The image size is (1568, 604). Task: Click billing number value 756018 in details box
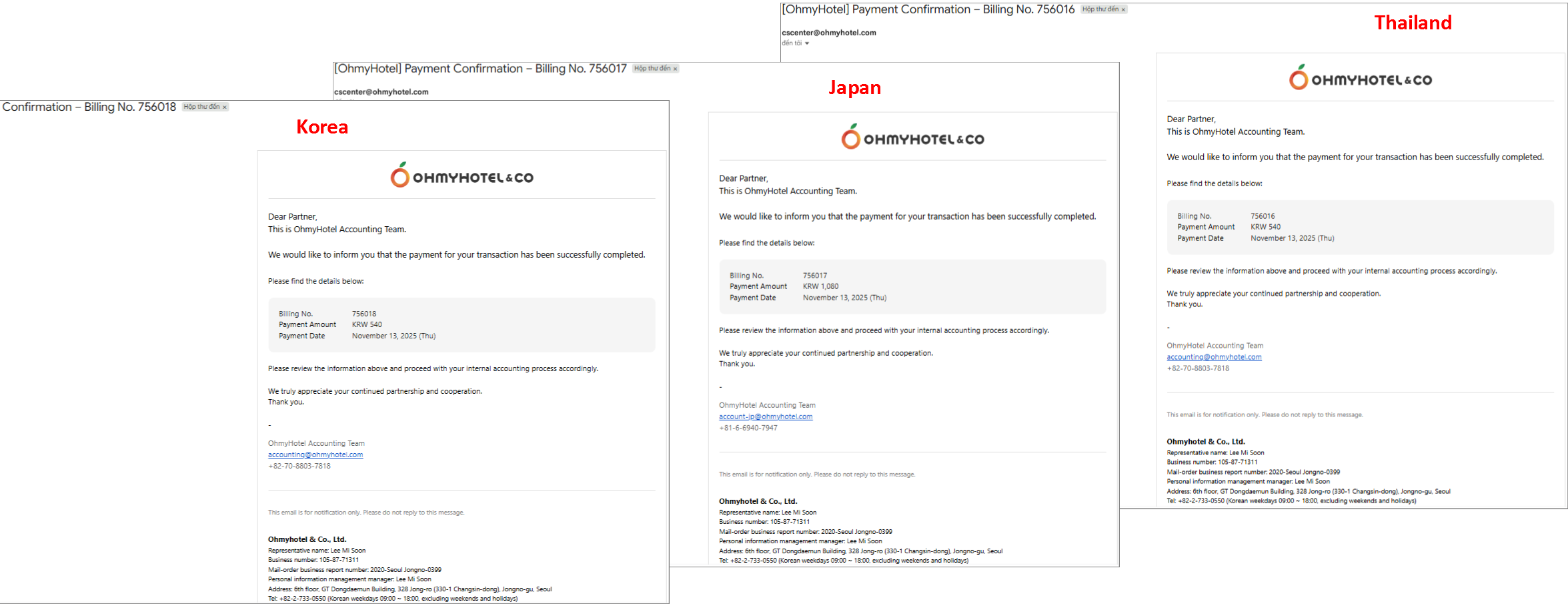pos(364,314)
